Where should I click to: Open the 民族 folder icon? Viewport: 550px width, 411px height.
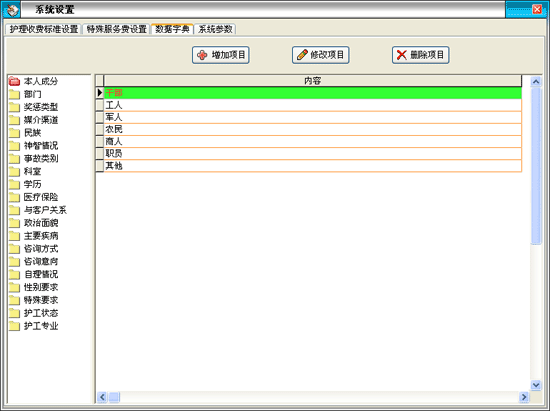[14, 133]
